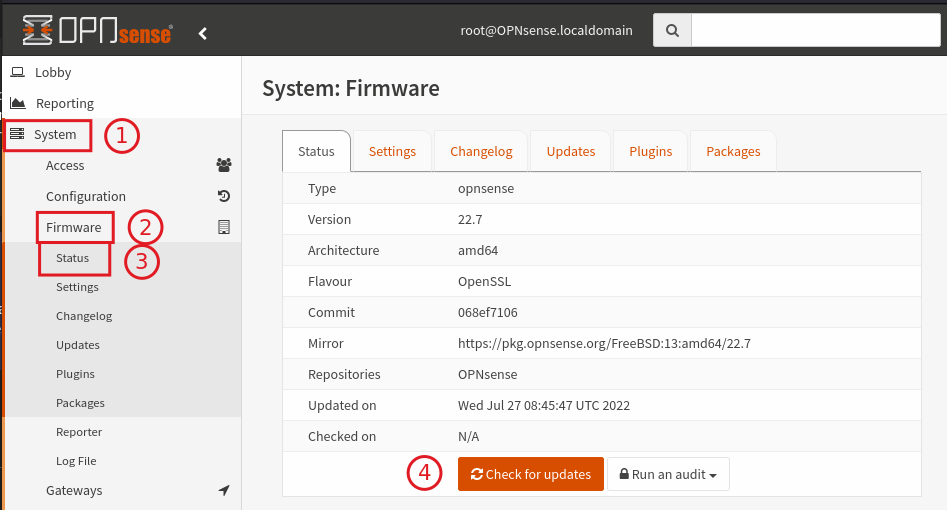
Task: Click the Commit value 068ef7106
Action: (487, 312)
